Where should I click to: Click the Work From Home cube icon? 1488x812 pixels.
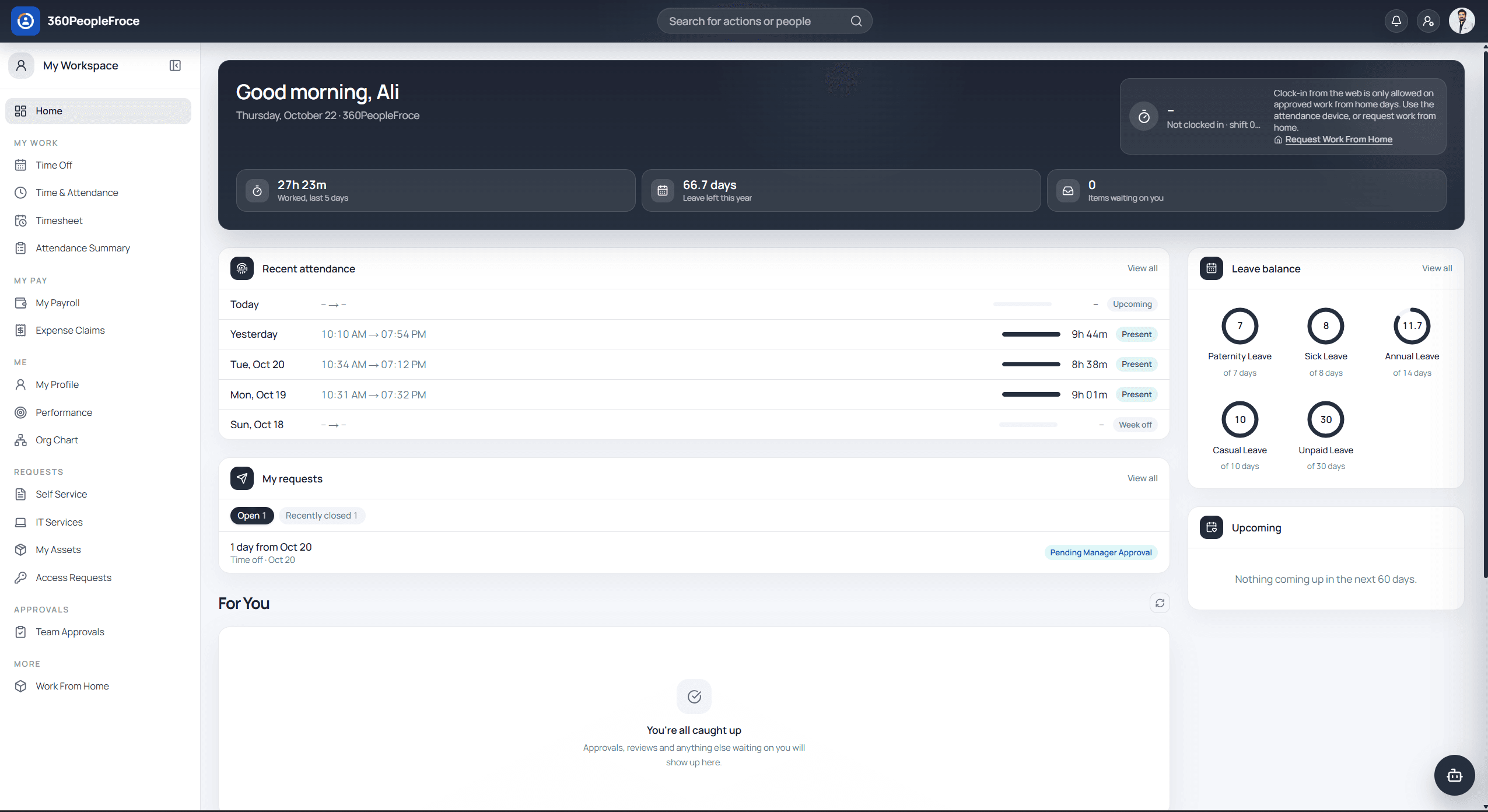(20, 686)
